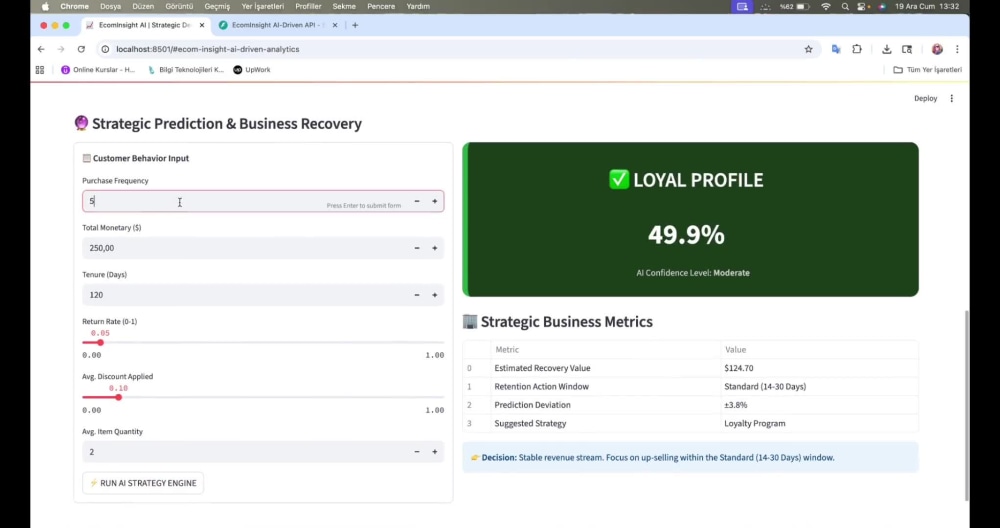The image size is (1000, 528).
Task: Select the $124.70 recovery value cell
Action: tap(819, 368)
